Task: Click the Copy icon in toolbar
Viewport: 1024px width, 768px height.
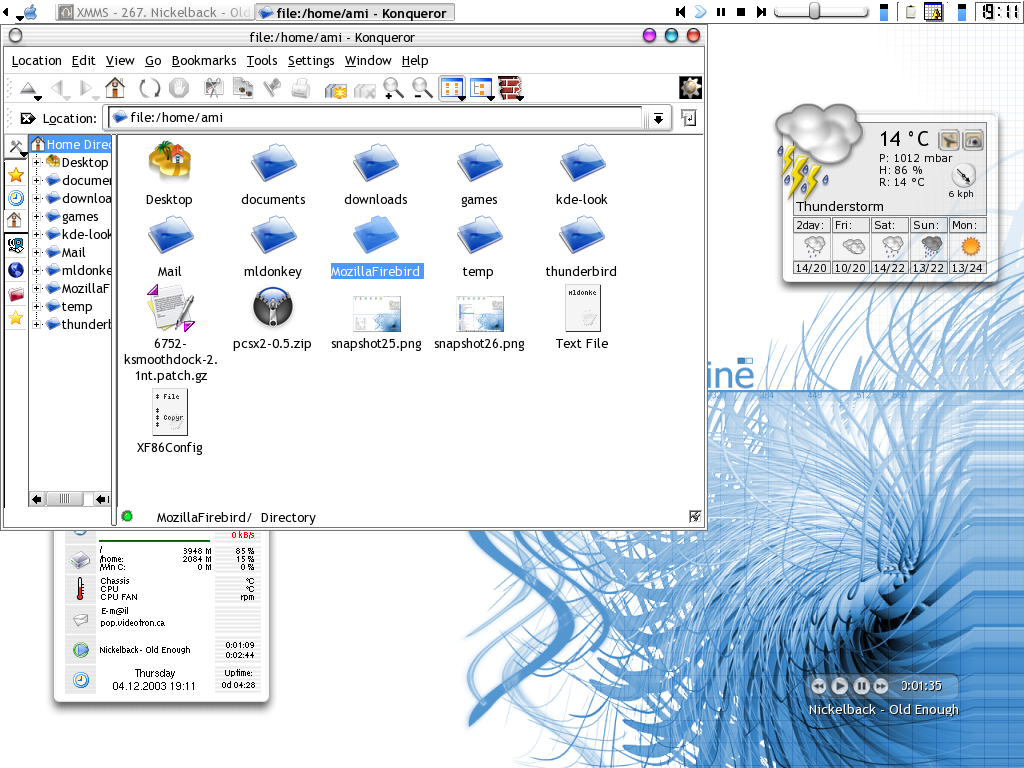Action: click(243, 88)
